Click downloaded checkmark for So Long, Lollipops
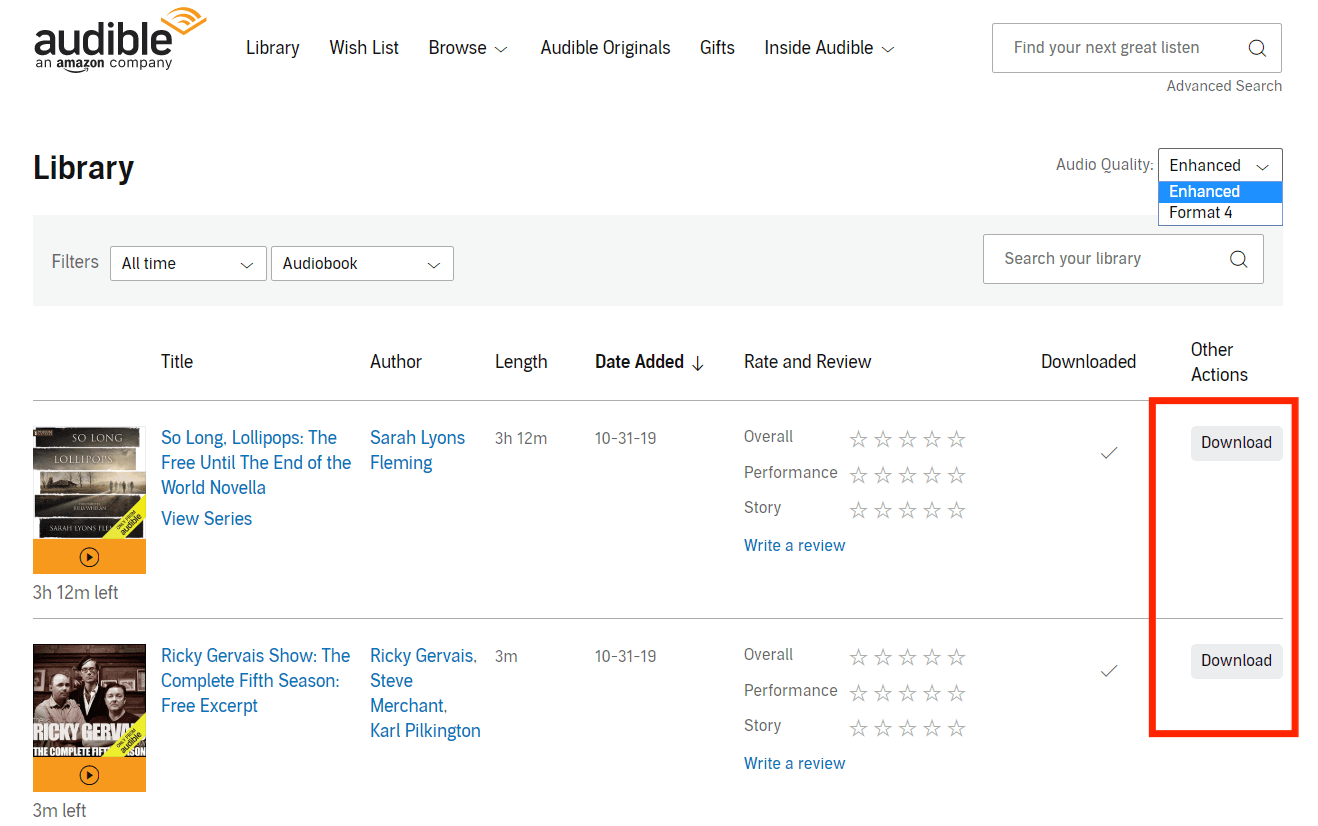This screenshot has height=826, width=1318. (x=1108, y=453)
